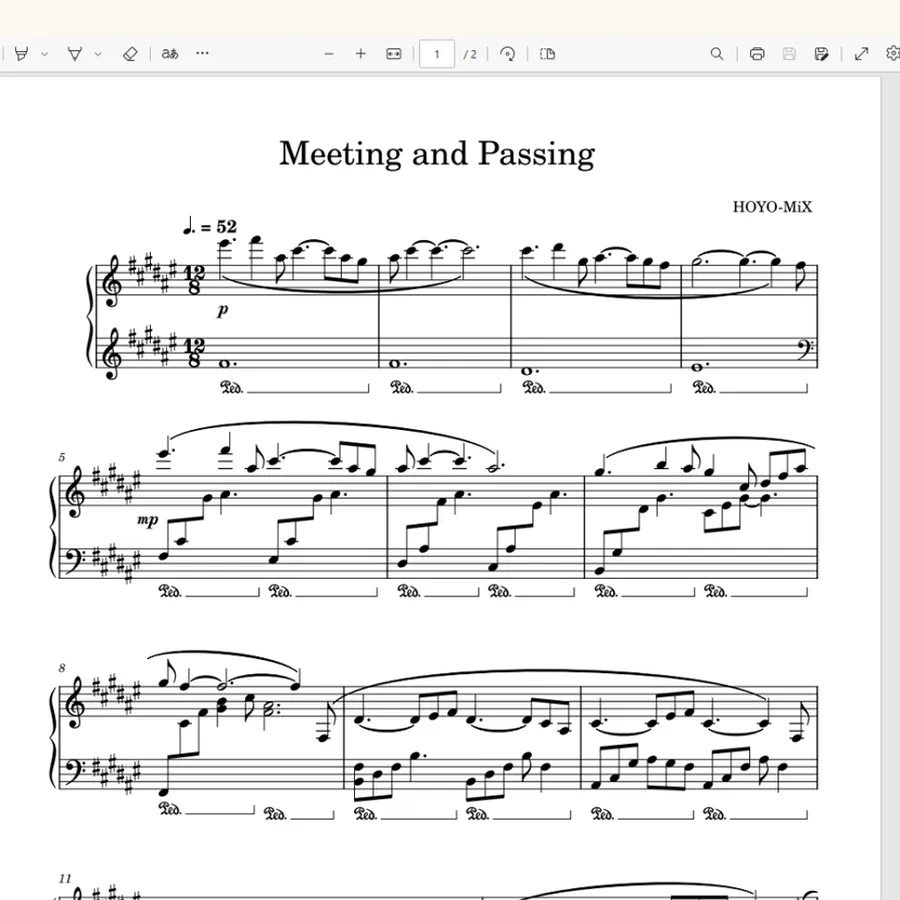Open the more tools ellipsis menu
Image resolution: width=900 pixels, height=900 pixels.
(202, 53)
